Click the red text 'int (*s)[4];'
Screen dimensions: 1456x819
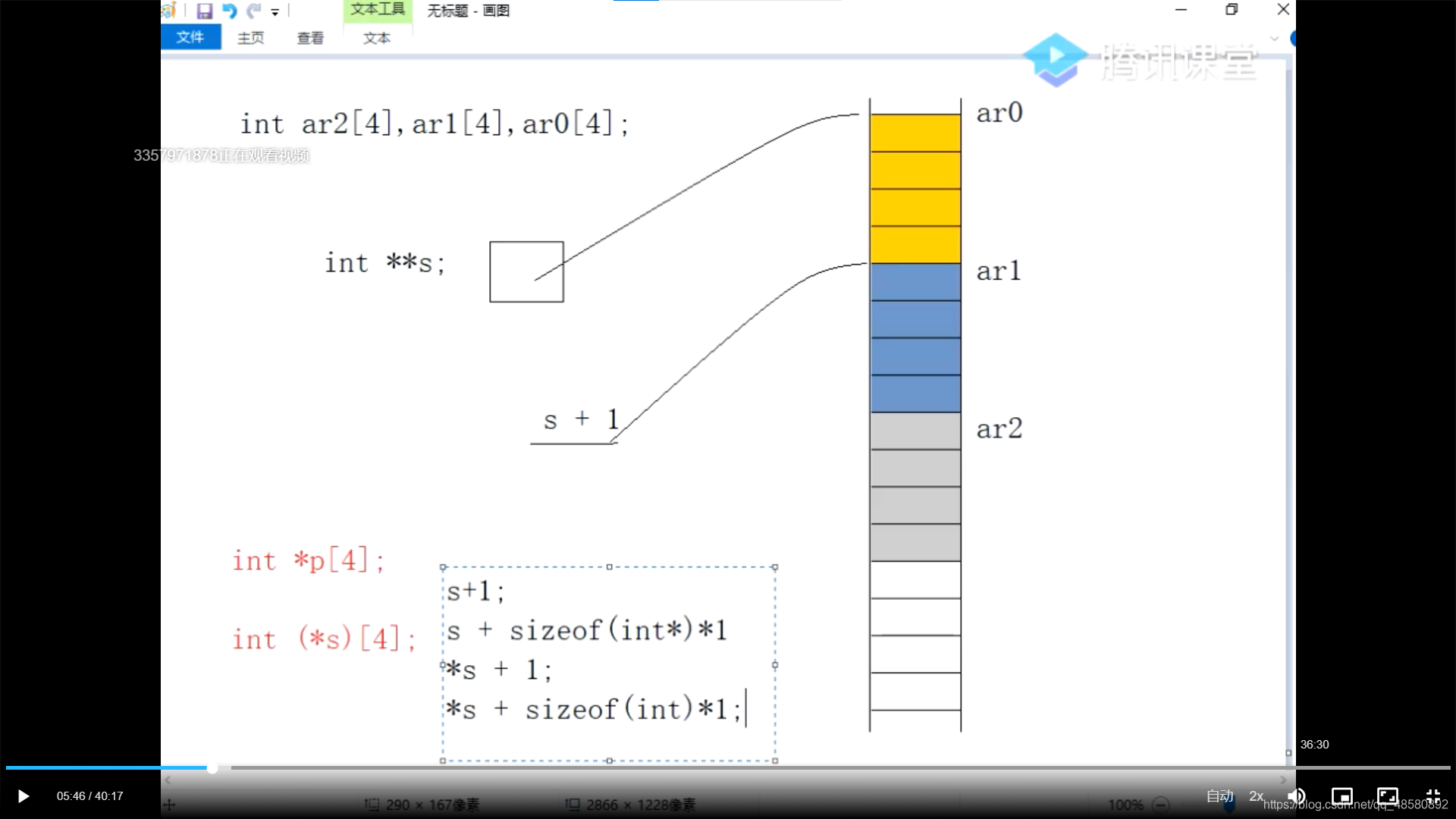(325, 639)
